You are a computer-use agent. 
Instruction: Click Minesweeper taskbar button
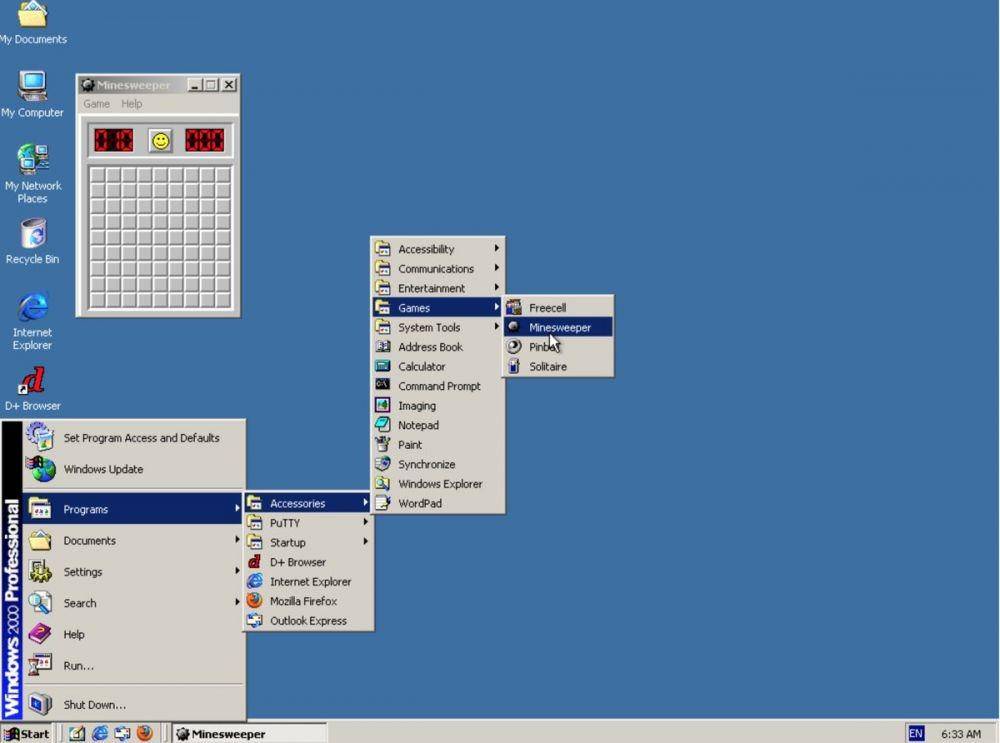pyautogui.click(x=250, y=733)
